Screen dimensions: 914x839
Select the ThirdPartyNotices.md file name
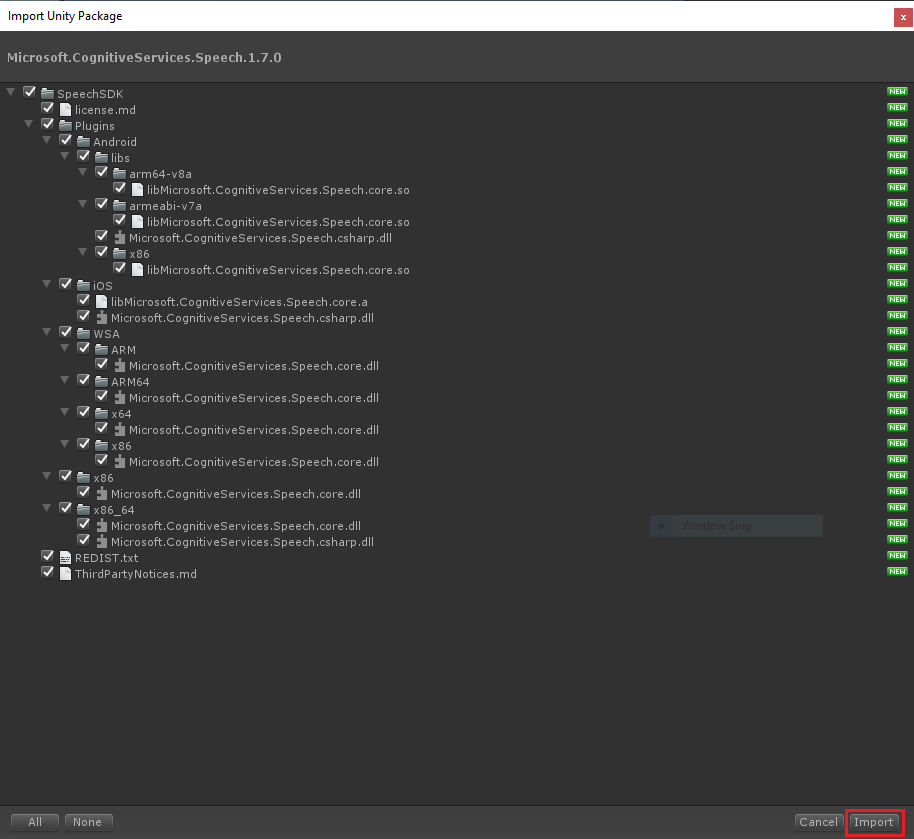[x=136, y=574]
